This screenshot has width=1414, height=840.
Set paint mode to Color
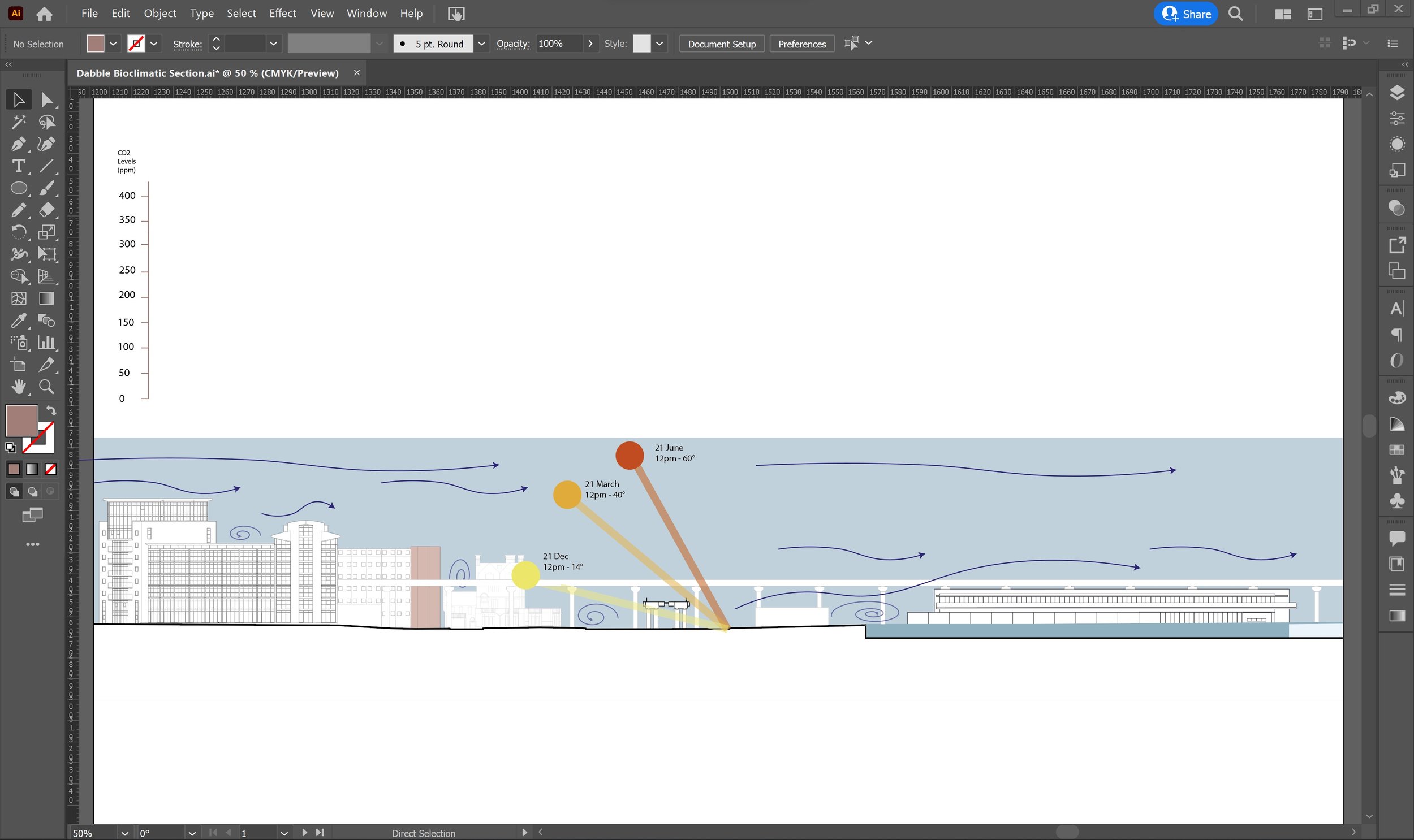(14, 469)
